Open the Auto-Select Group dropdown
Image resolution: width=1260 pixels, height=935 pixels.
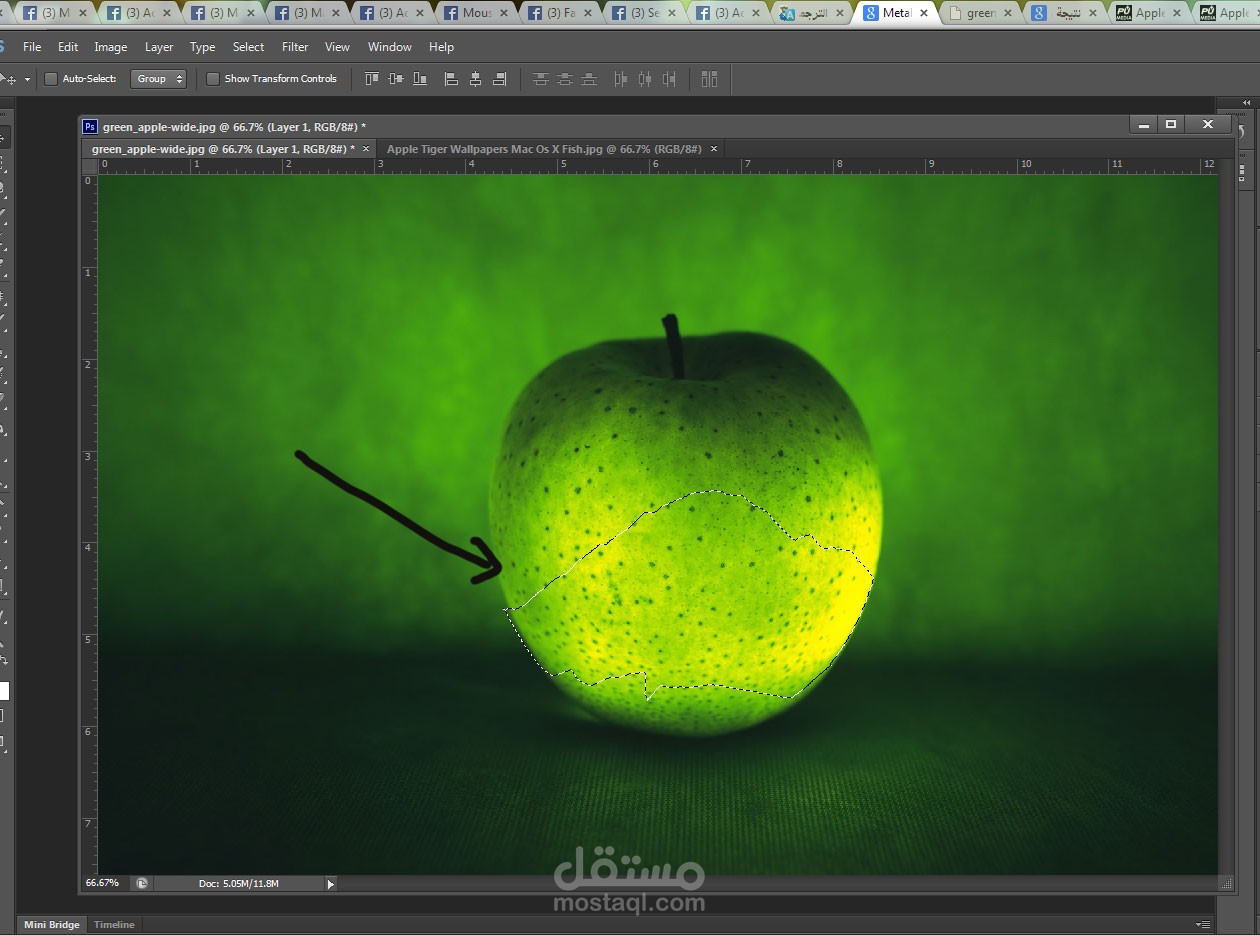158,79
